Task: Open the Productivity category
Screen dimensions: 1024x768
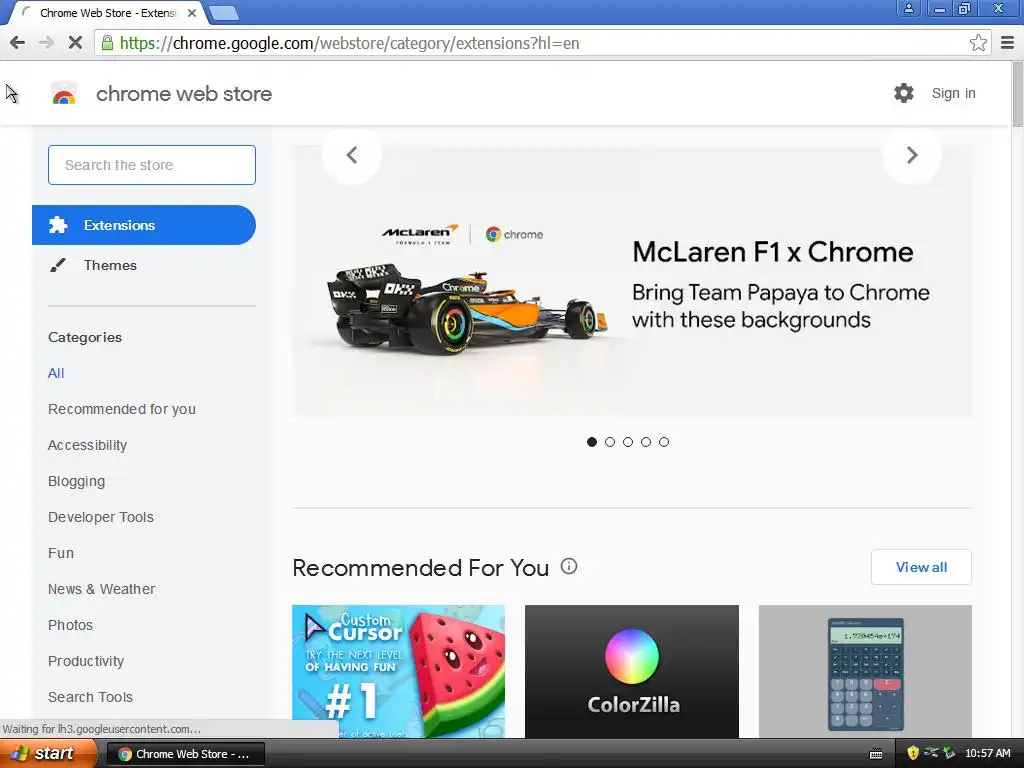Action: click(x=86, y=661)
